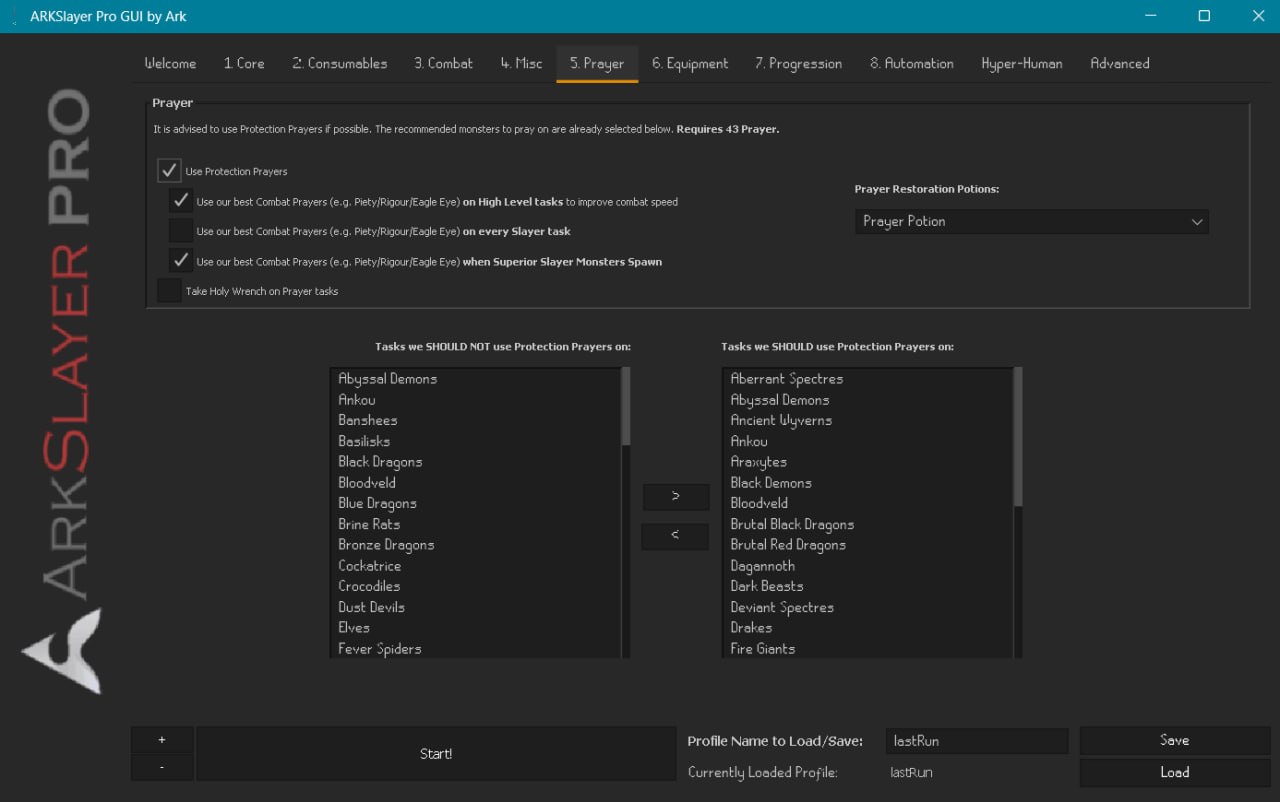The height and width of the screenshot is (802, 1280).
Task: Move selected task left with < button
Action: [x=675, y=536]
